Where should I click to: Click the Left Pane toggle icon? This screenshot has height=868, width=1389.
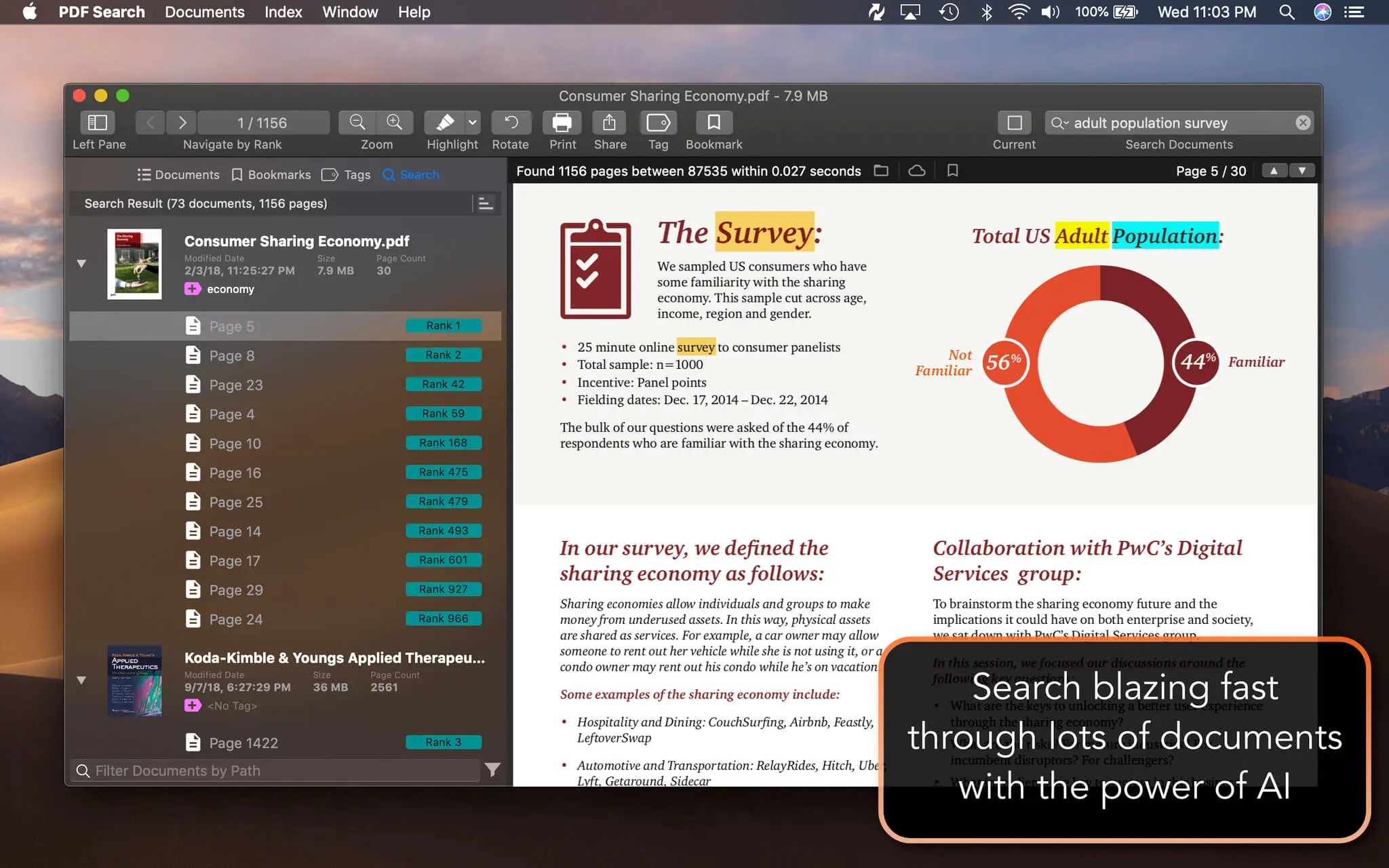(x=97, y=121)
